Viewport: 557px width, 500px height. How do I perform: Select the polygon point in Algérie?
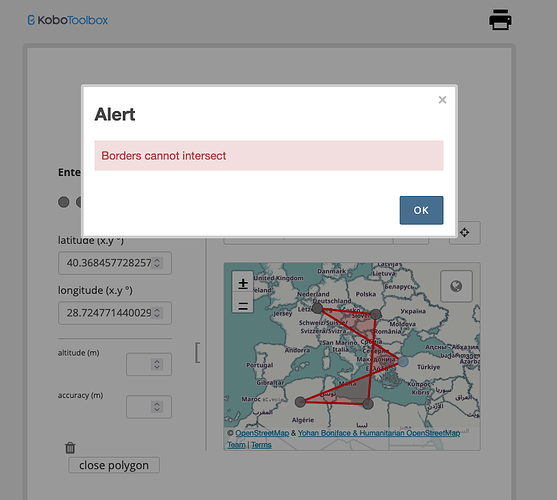pos(300,402)
